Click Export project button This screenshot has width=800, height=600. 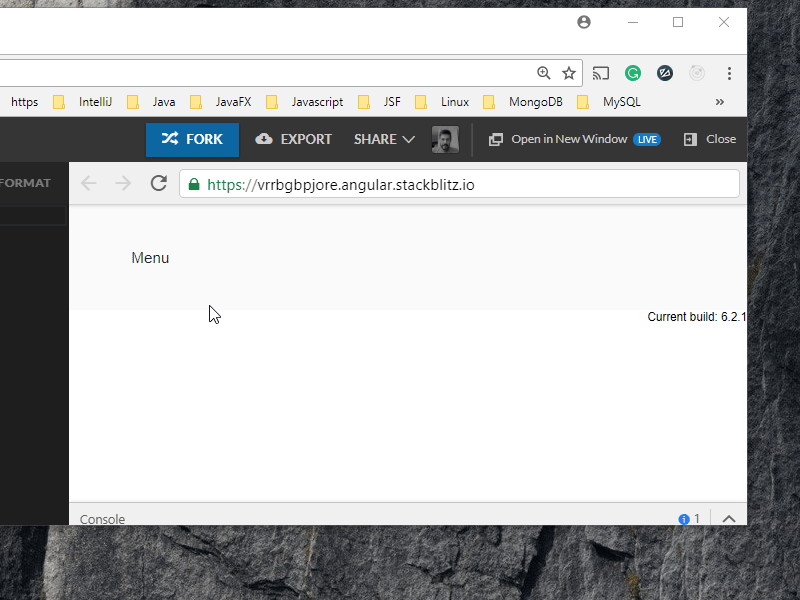click(294, 140)
